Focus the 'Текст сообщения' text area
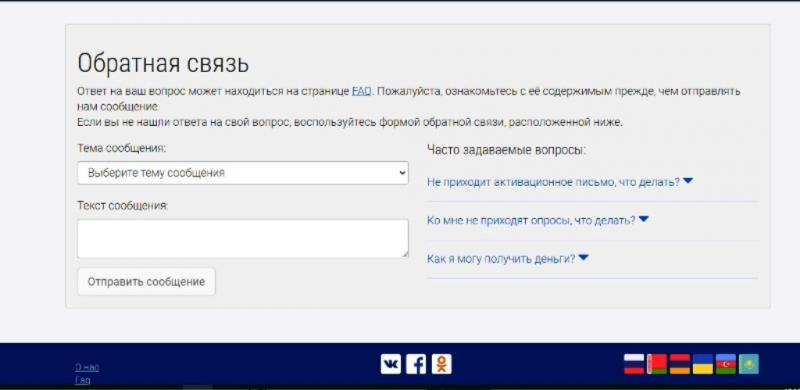The image size is (800, 390). pyautogui.click(x=243, y=238)
